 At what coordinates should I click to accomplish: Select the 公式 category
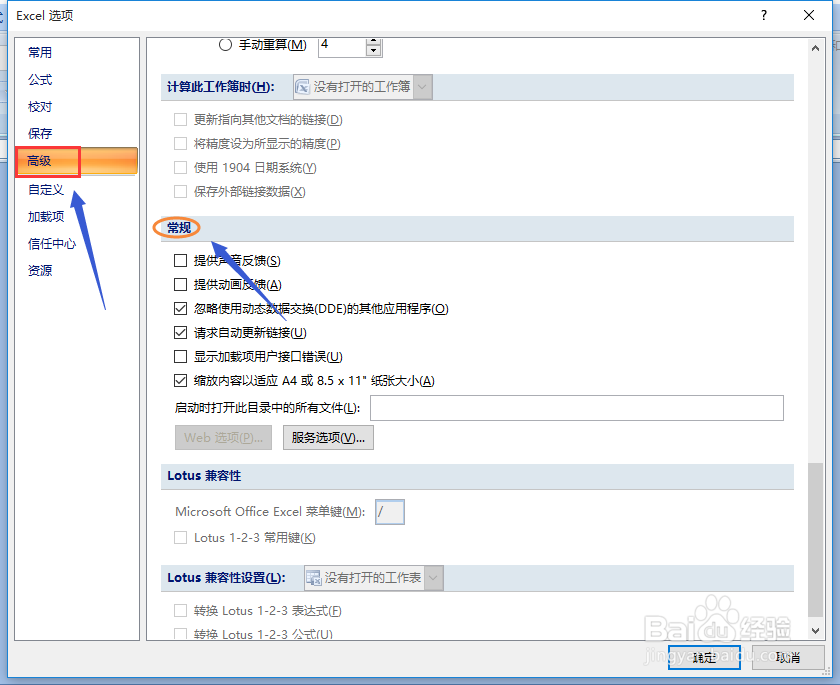coord(40,80)
